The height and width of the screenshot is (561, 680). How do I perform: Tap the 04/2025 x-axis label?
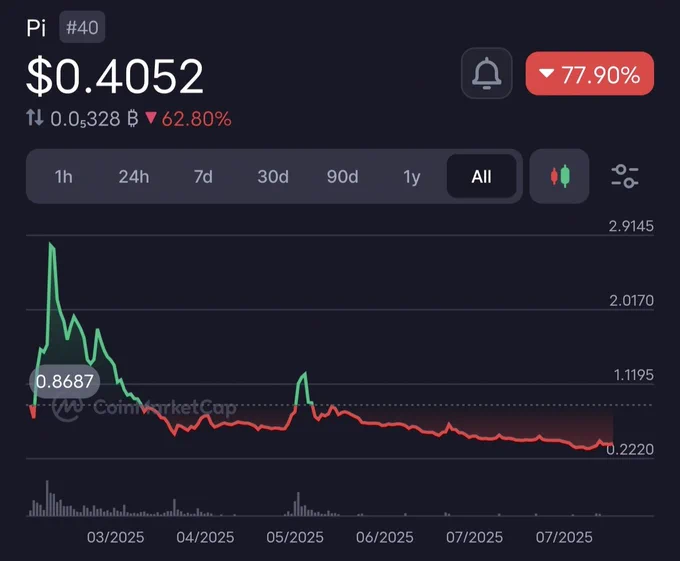pos(205,537)
